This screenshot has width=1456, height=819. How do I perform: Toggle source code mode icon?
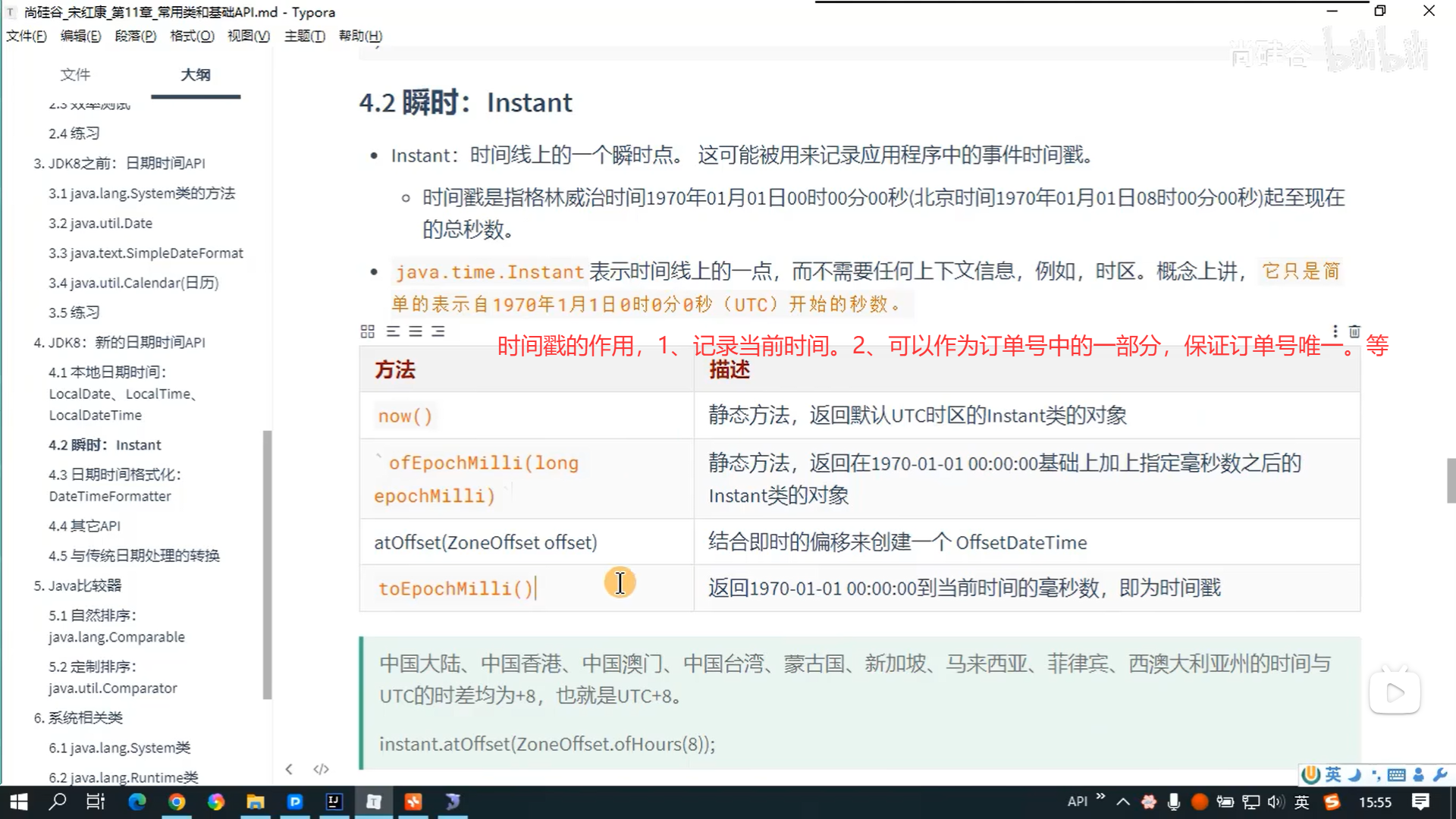[321, 769]
